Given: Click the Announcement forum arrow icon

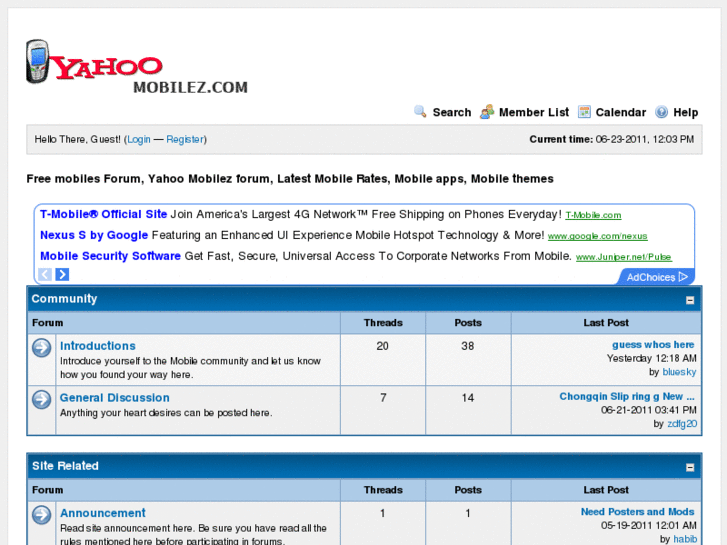Looking at the screenshot, I should click(42, 515).
